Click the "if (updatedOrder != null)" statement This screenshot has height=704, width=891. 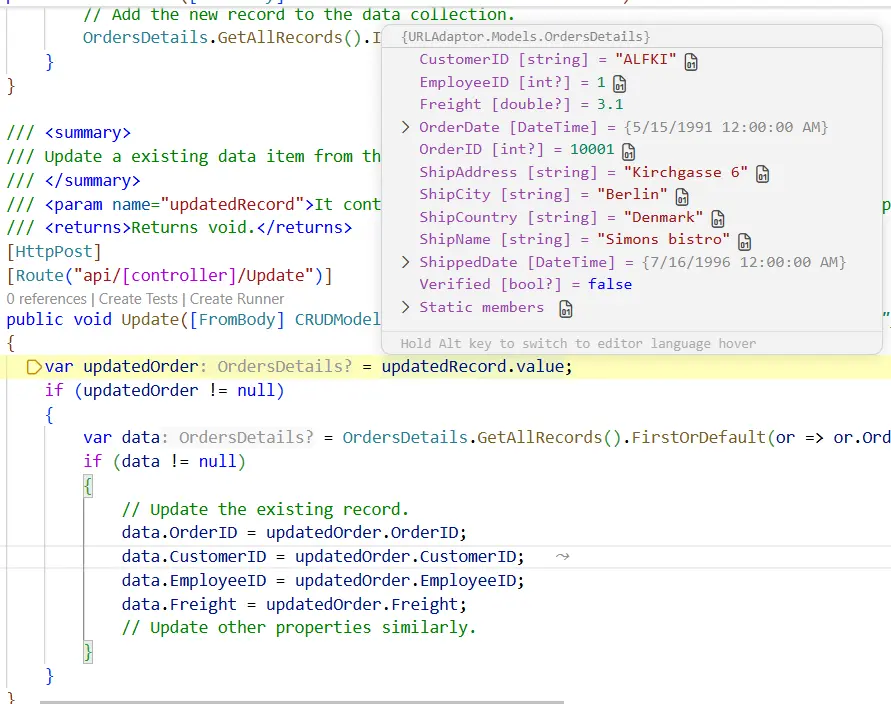pos(164,390)
